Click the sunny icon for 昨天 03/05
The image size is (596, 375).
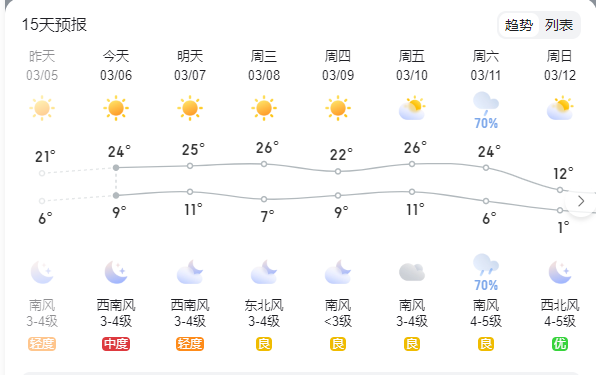pyautogui.click(x=42, y=108)
